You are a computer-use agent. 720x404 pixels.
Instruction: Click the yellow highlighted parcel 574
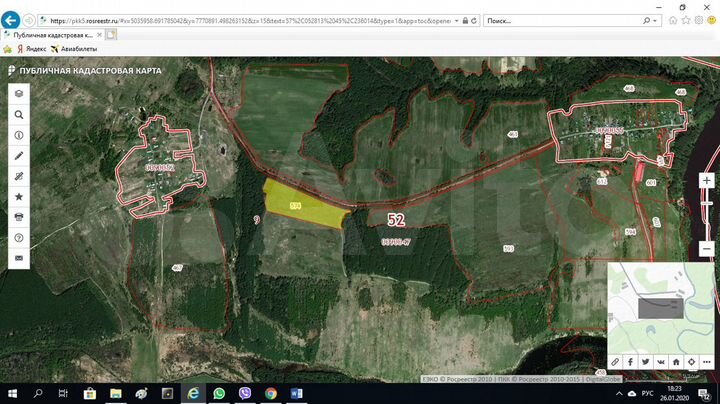tap(298, 206)
